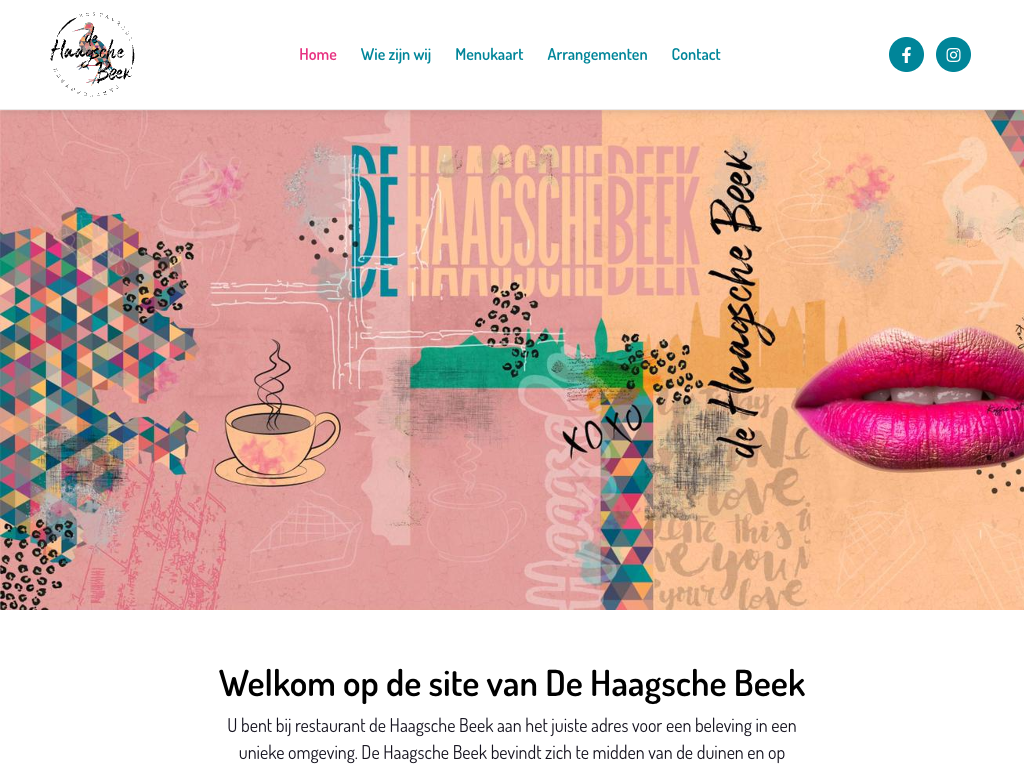Click the large DE HAAGSCHEBEEK banner title
This screenshot has height=768, width=1024.
[526, 222]
